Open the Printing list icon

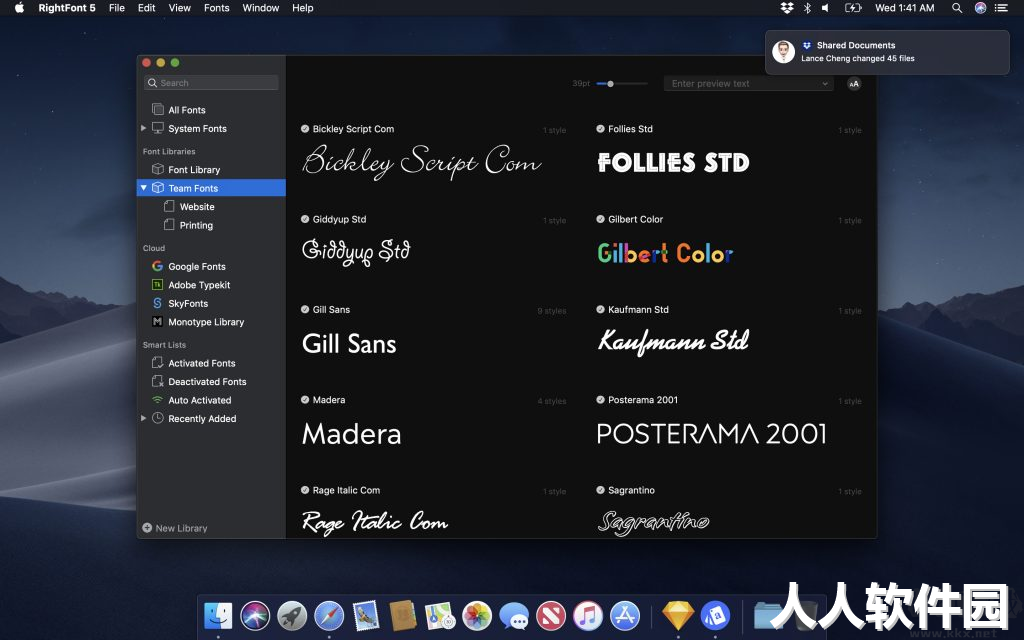click(169, 225)
